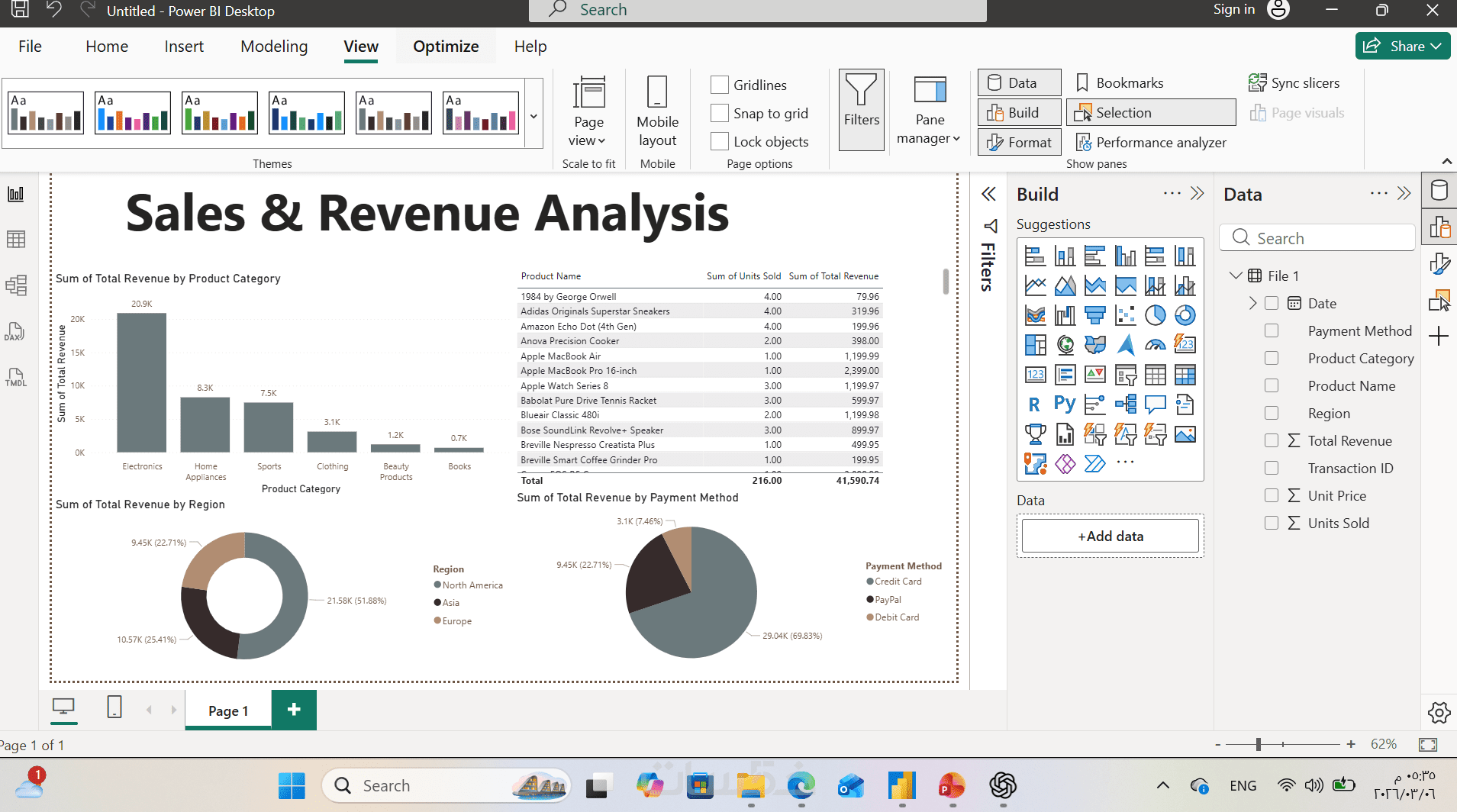The width and height of the screenshot is (1457, 812).
Task: Tick the Total Revenue field checkbox
Action: point(1272,440)
